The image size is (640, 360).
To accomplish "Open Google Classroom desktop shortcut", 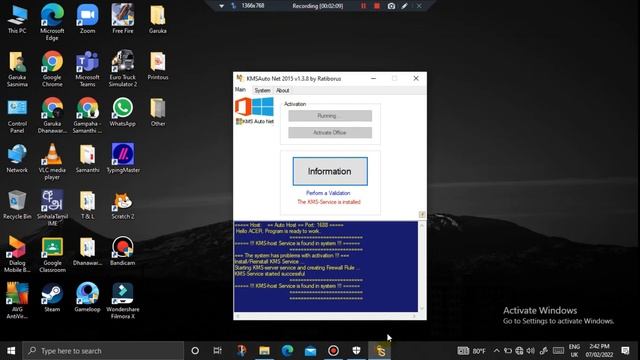I will pyautogui.click(x=52, y=255).
